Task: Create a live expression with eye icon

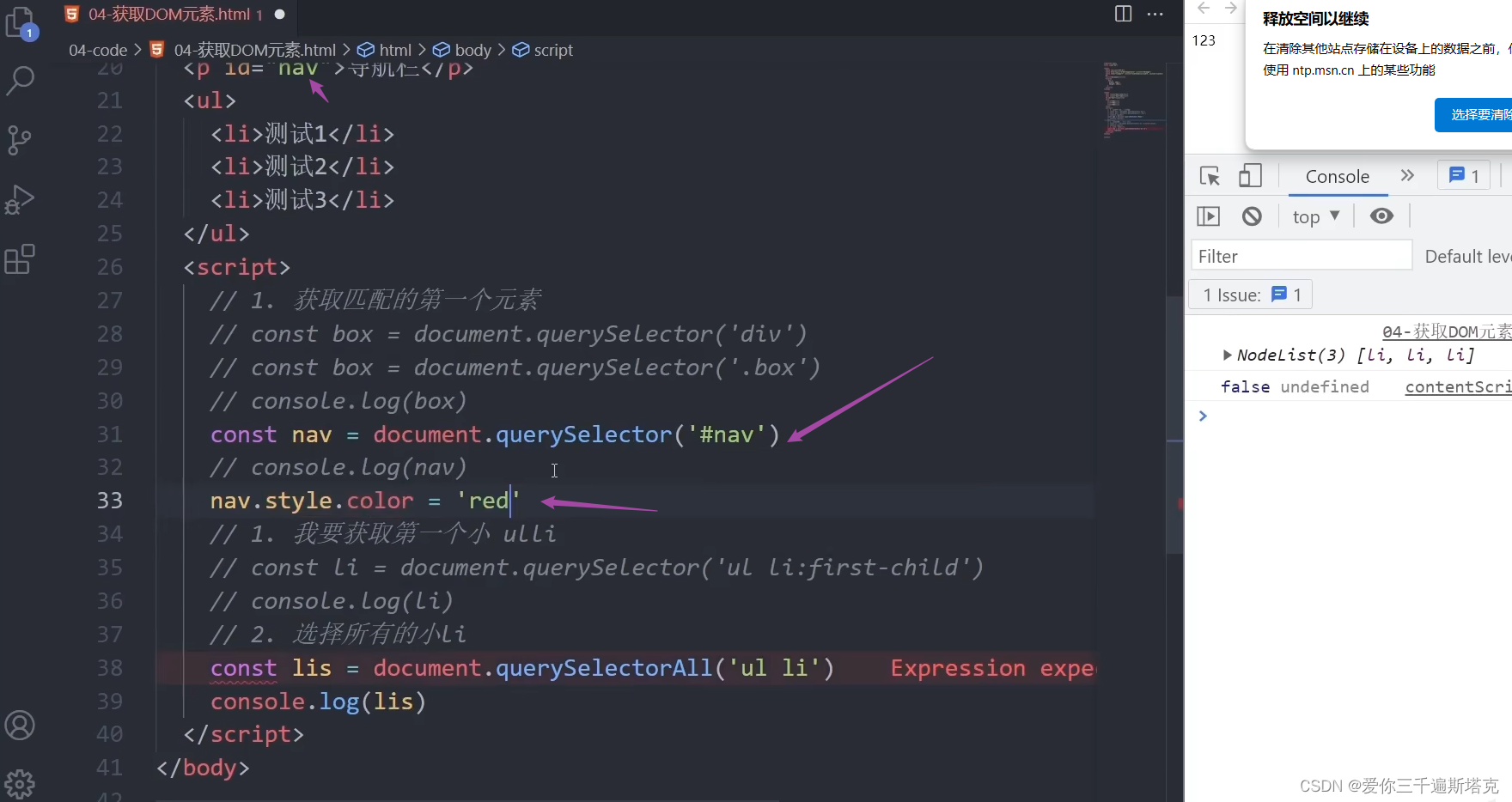Action: pyautogui.click(x=1381, y=216)
